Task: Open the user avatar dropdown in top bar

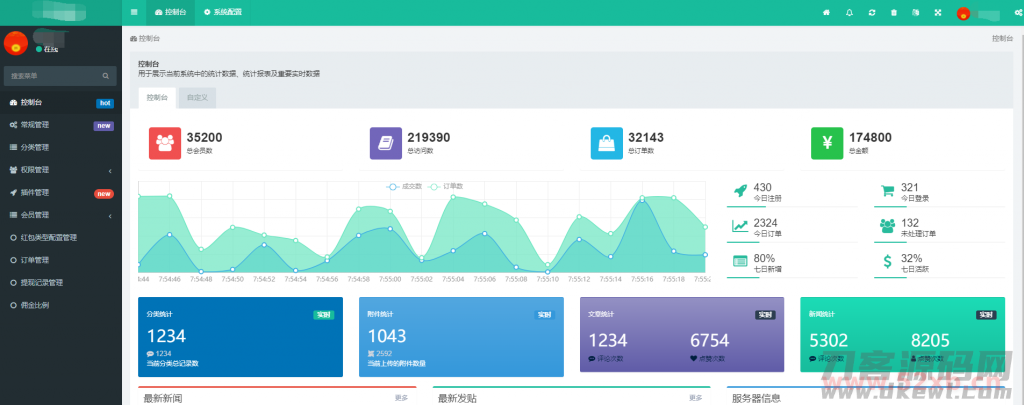Action: pos(963,13)
